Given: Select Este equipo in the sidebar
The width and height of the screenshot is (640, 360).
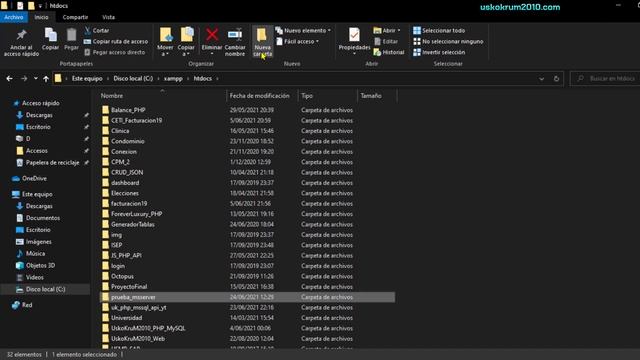Looking at the screenshot, I should pos(32,194).
